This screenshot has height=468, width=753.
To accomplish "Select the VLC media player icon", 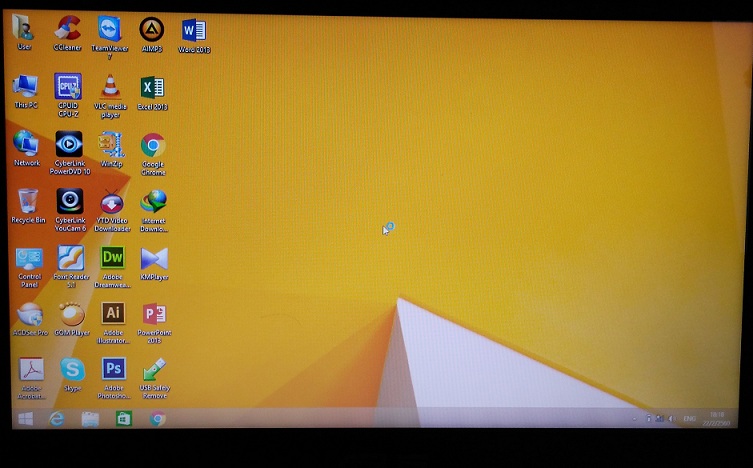I will pyautogui.click(x=110, y=96).
